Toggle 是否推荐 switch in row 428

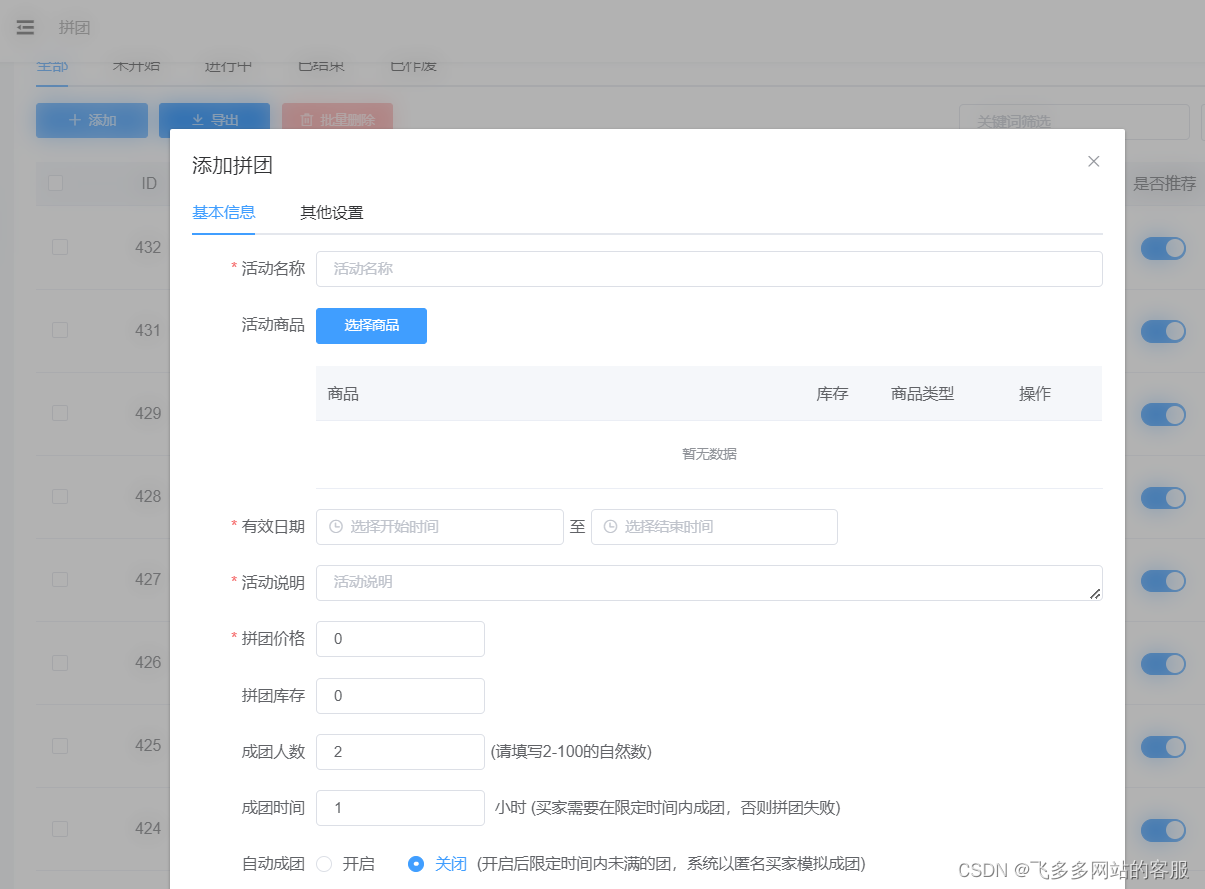click(x=1163, y=497)
